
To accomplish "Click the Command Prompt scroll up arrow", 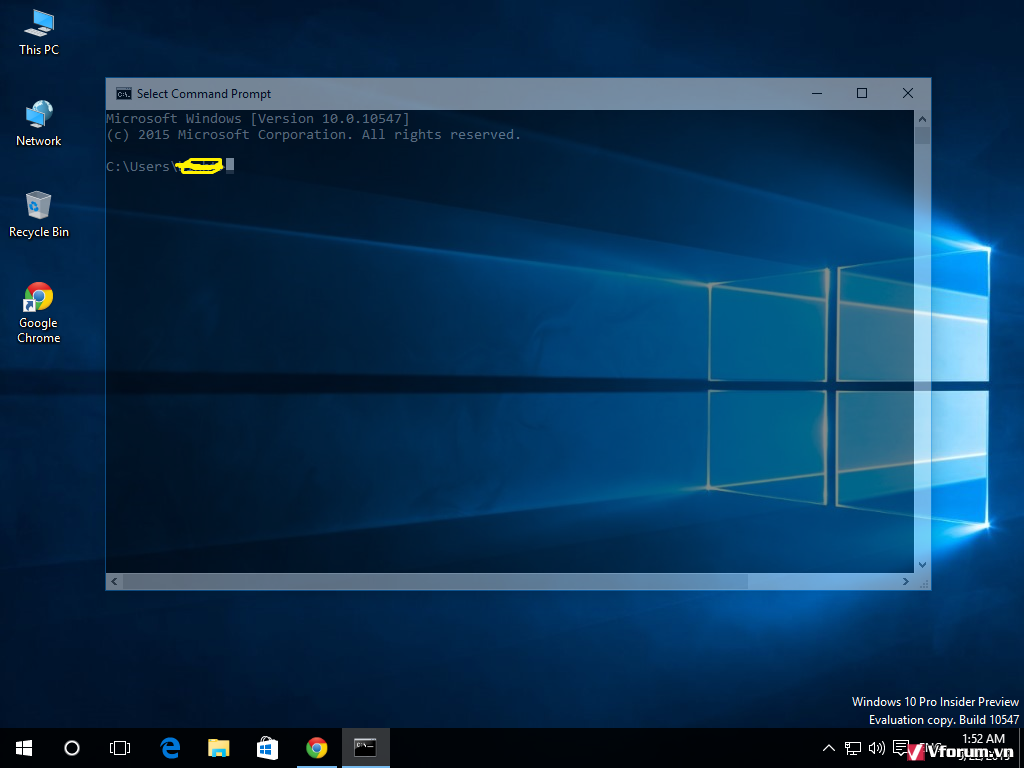I will [922, 119].
